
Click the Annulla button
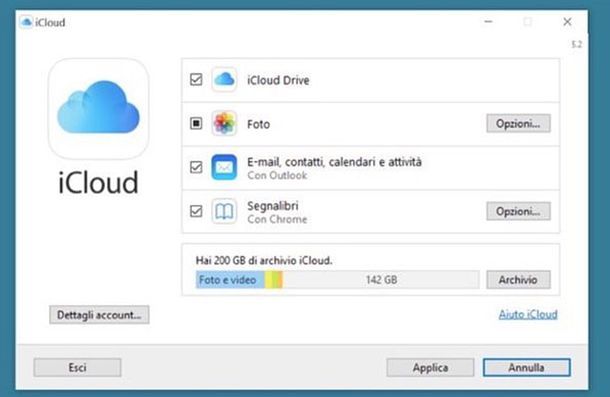pos(526,367)
